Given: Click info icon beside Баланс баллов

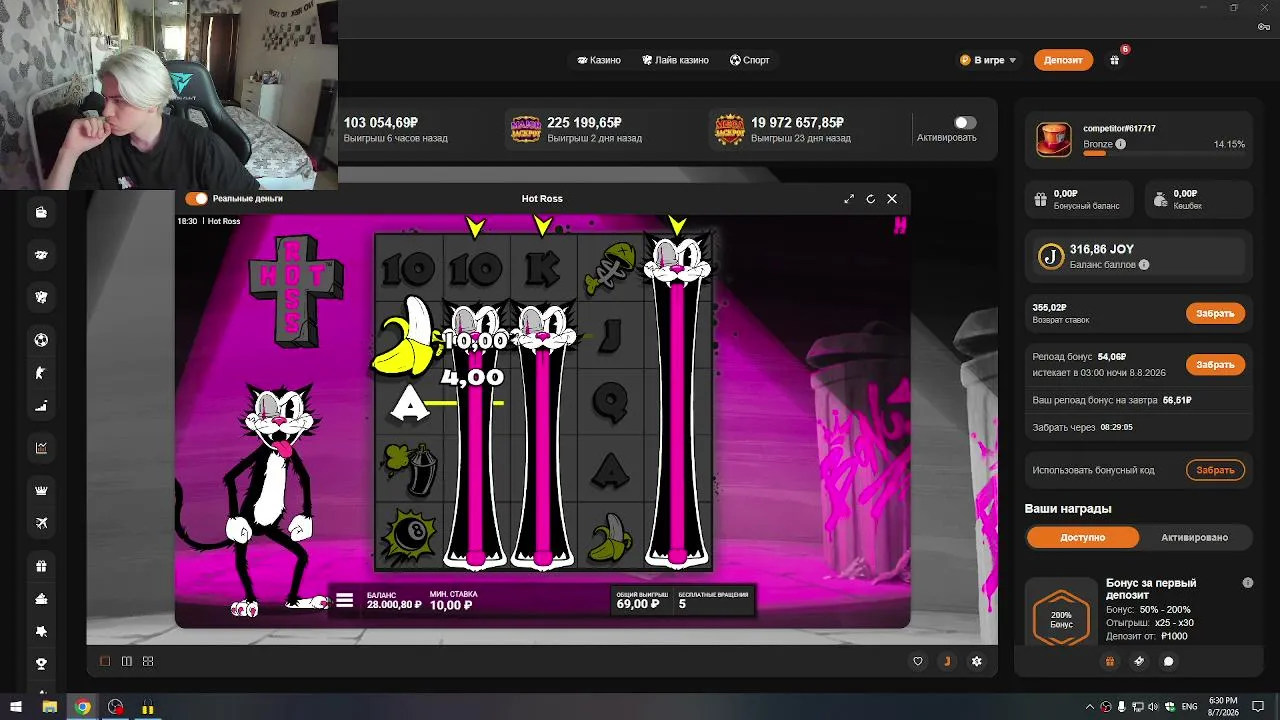Looking at the screenshot, I should [x=1144, y=265].
